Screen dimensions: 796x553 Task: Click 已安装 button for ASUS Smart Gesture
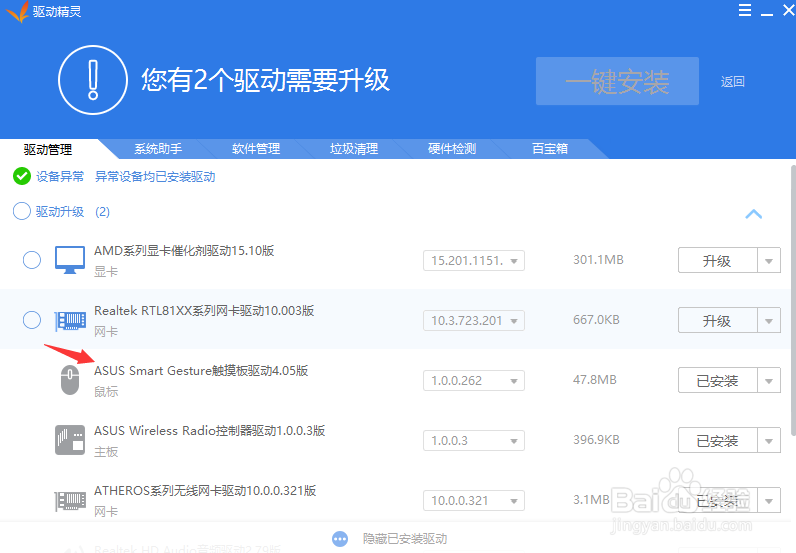(x=717, y=380)
